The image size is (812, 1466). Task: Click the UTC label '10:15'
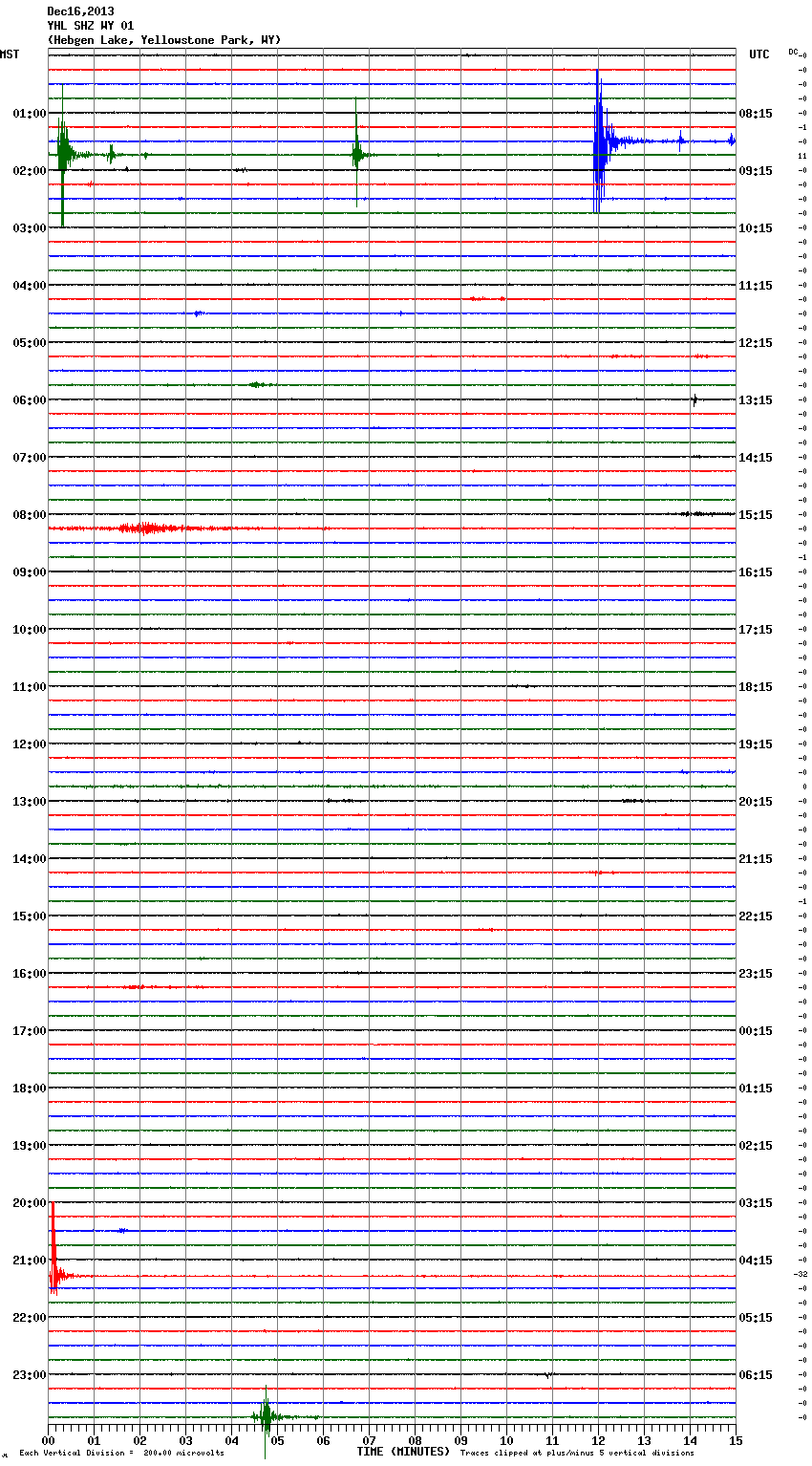[756, 228]
